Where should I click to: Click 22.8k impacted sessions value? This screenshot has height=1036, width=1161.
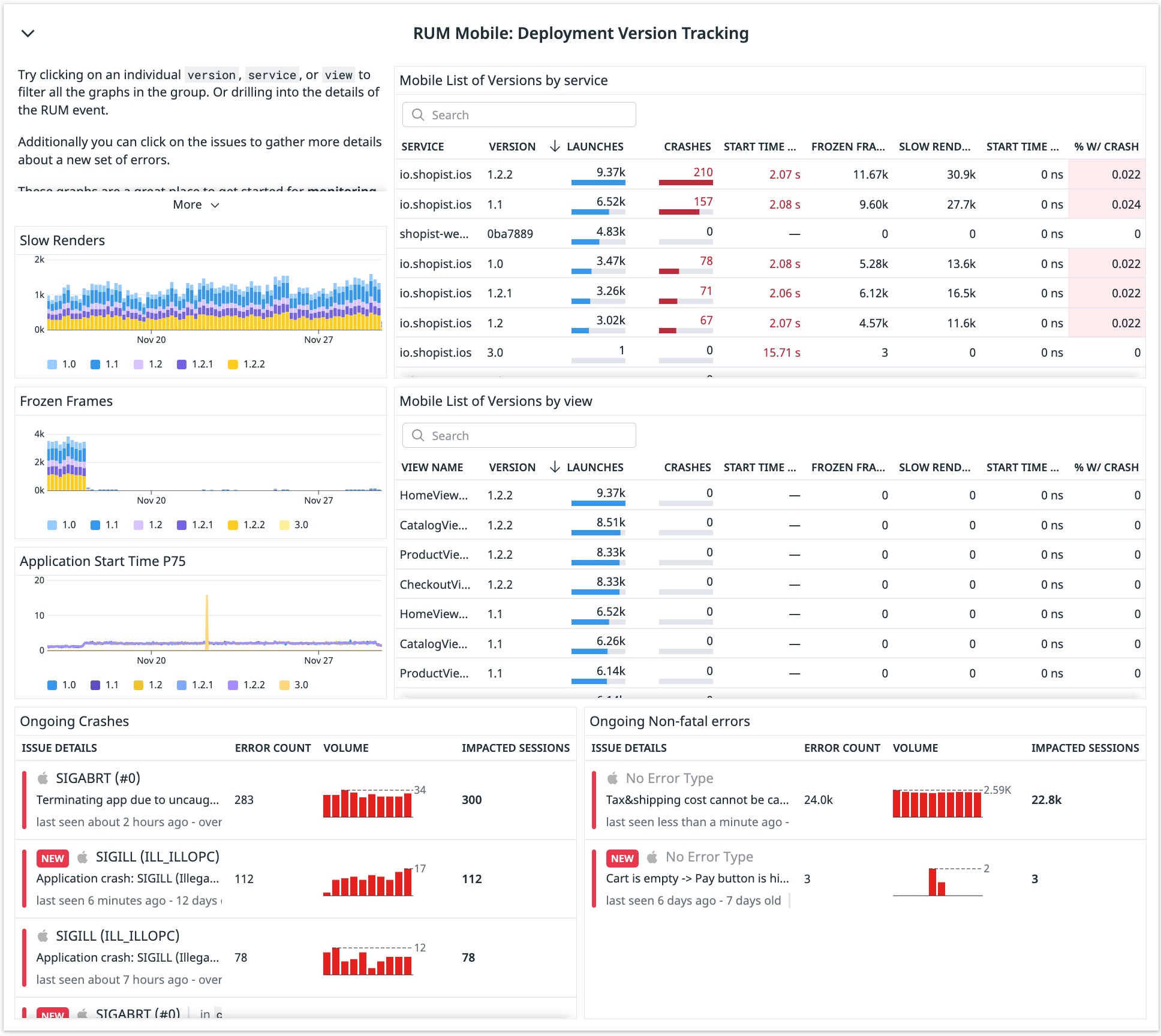pos(1046,800)
